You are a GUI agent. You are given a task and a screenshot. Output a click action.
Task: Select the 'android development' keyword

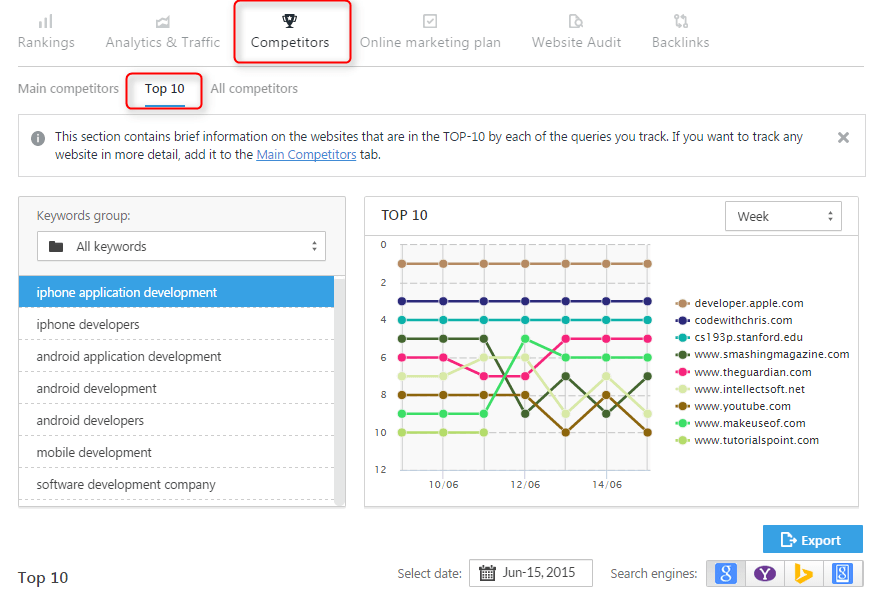[96, 388]
